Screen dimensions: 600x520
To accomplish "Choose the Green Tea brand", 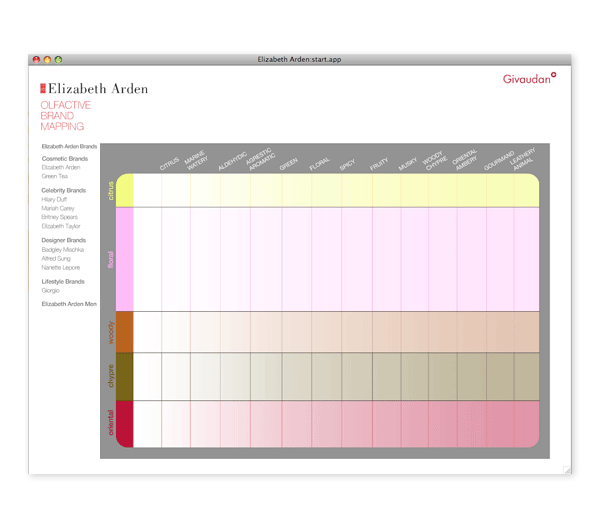I will (54, 176).
